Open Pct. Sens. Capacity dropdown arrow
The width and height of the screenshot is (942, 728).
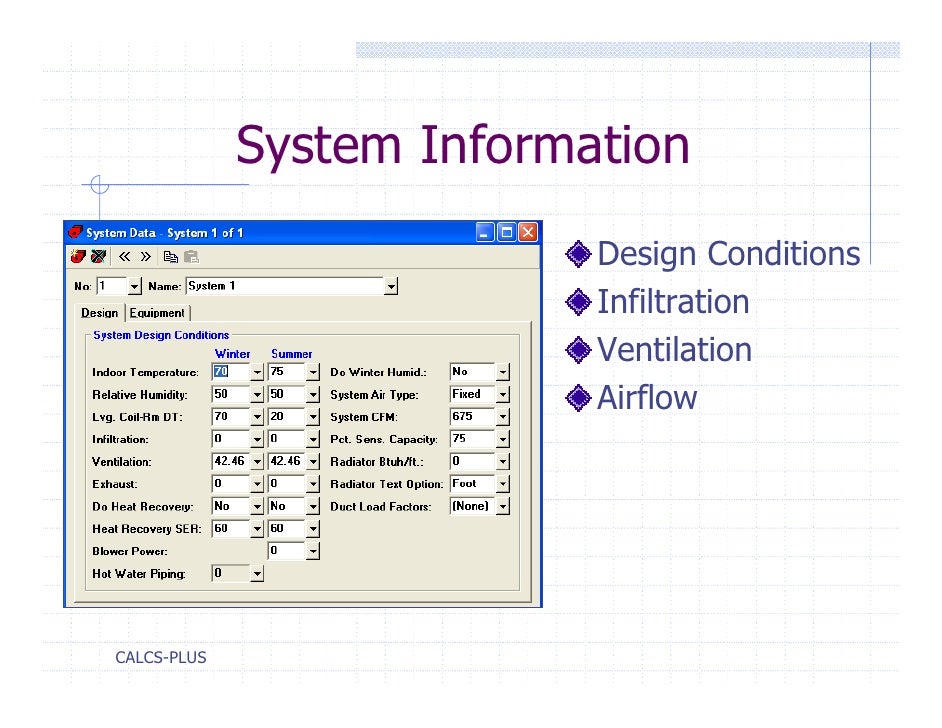(x=503, y=440)
